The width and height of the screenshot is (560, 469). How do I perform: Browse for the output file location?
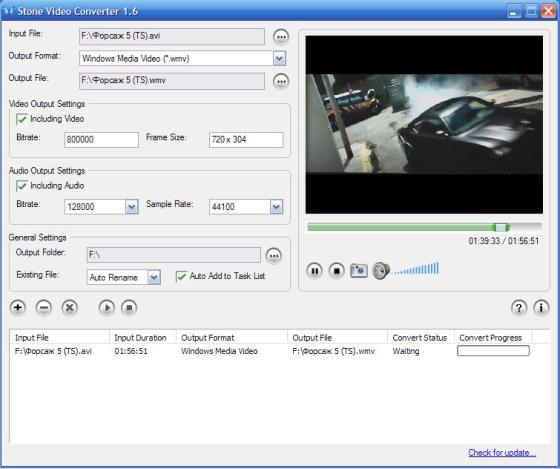[x=281, y=81]
